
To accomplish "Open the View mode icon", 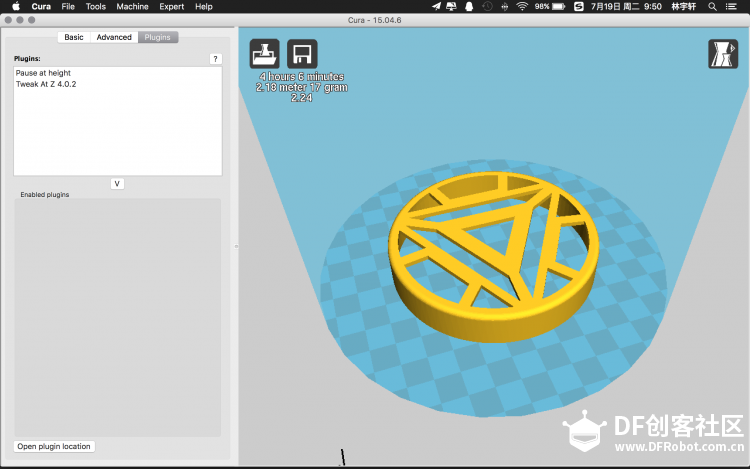I will [x=723, y=54].
